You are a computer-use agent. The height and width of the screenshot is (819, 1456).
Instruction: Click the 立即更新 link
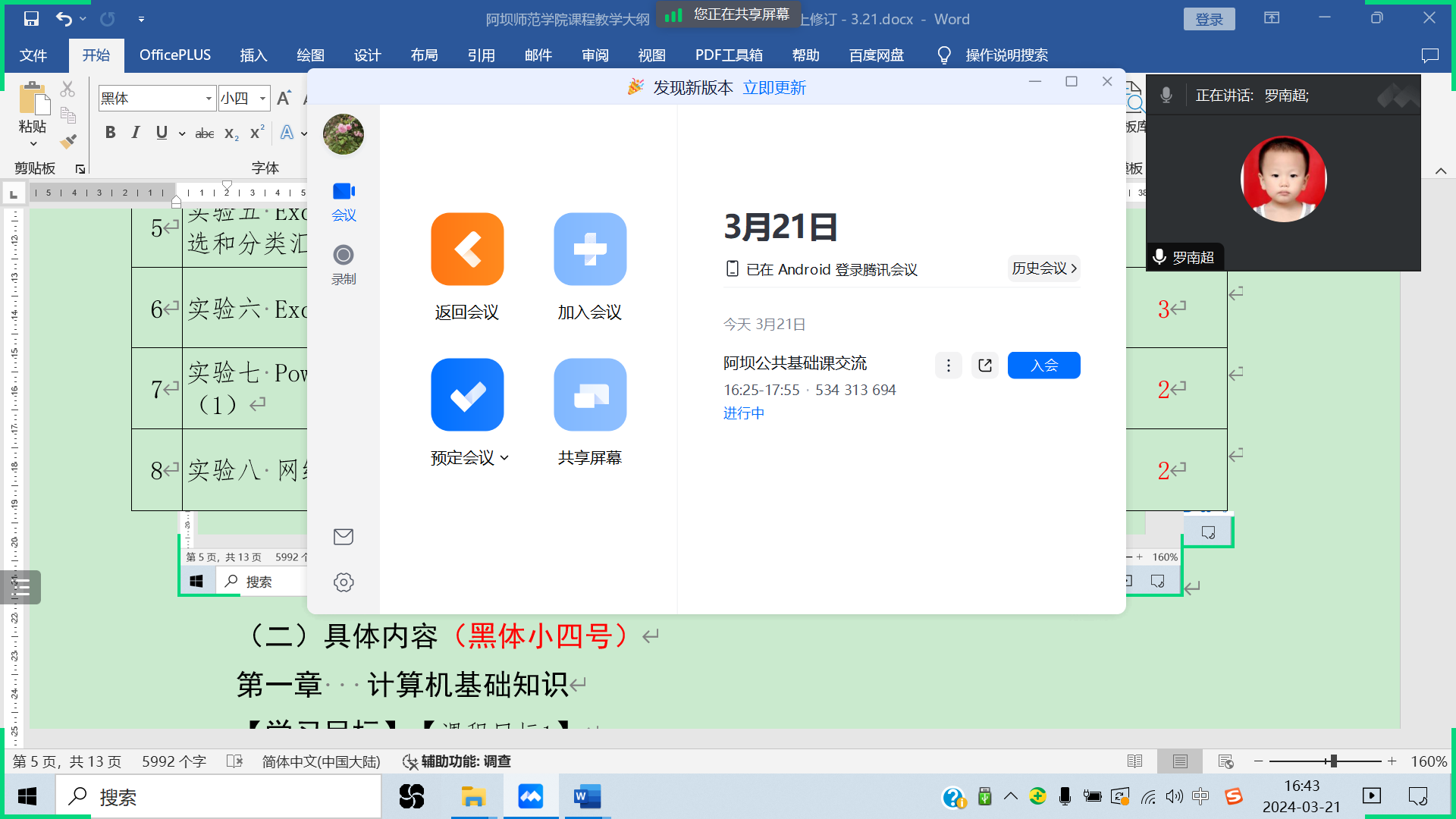pyautogui.click(x=774, y=88)
